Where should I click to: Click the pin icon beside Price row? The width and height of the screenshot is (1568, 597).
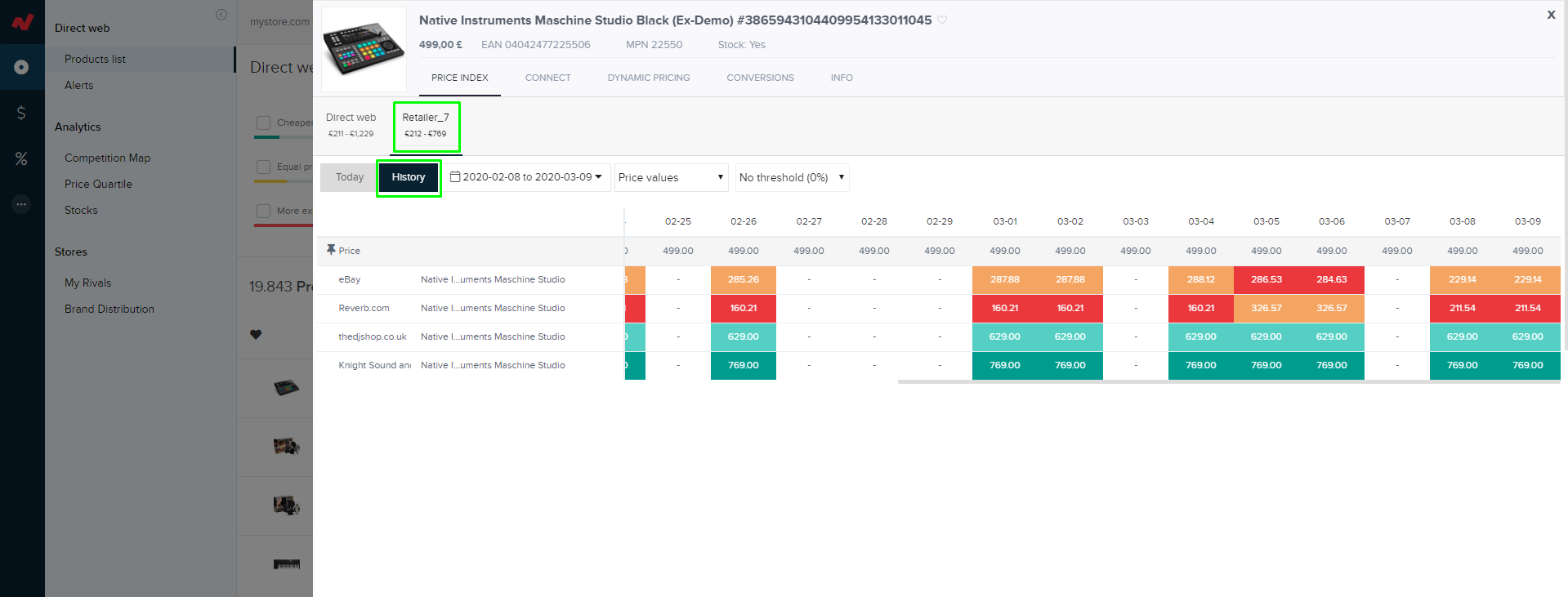point(331,250)
